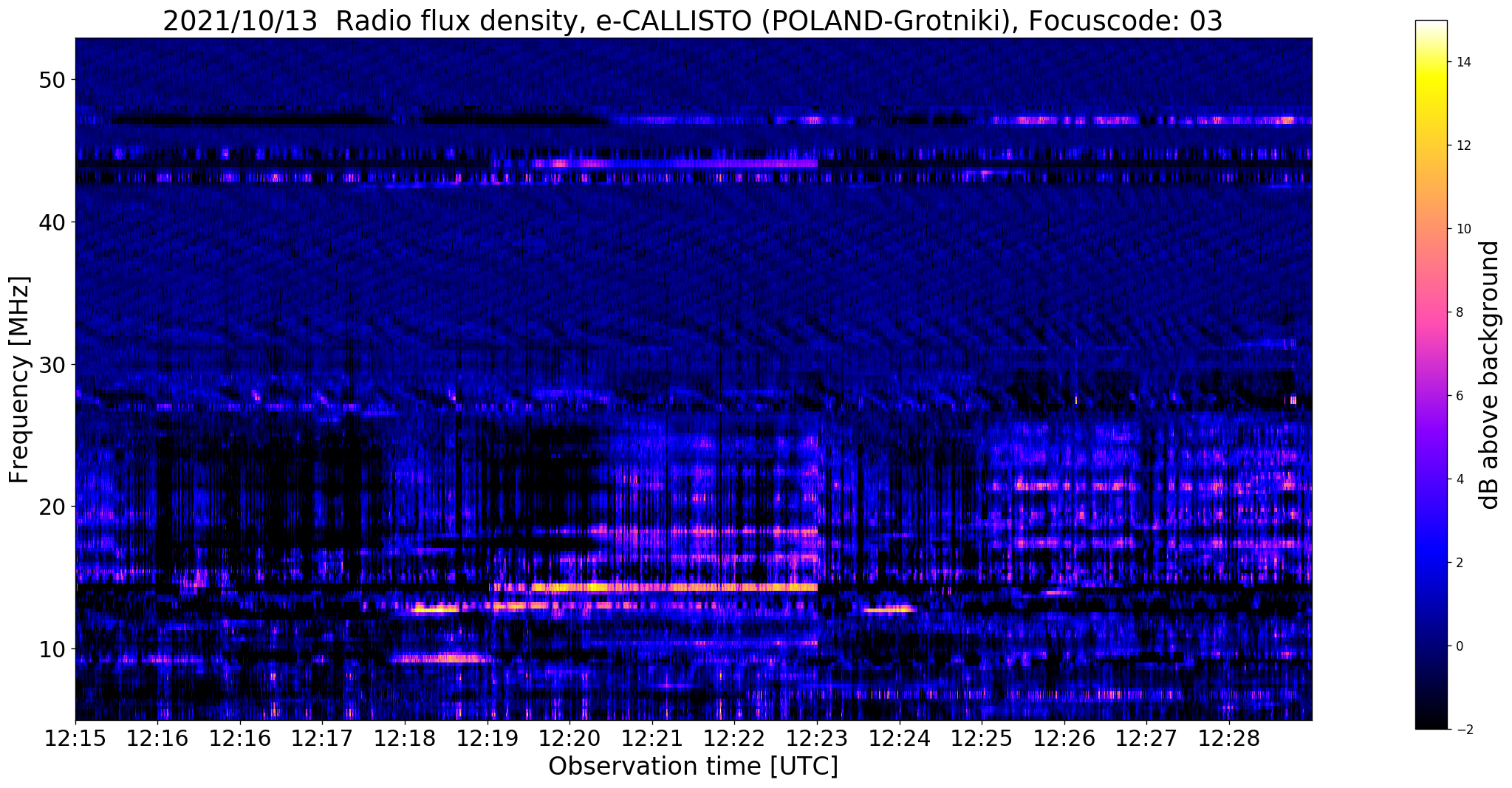Click the yellow burst near 12:24 at 13 MHz

click(889, 610)
